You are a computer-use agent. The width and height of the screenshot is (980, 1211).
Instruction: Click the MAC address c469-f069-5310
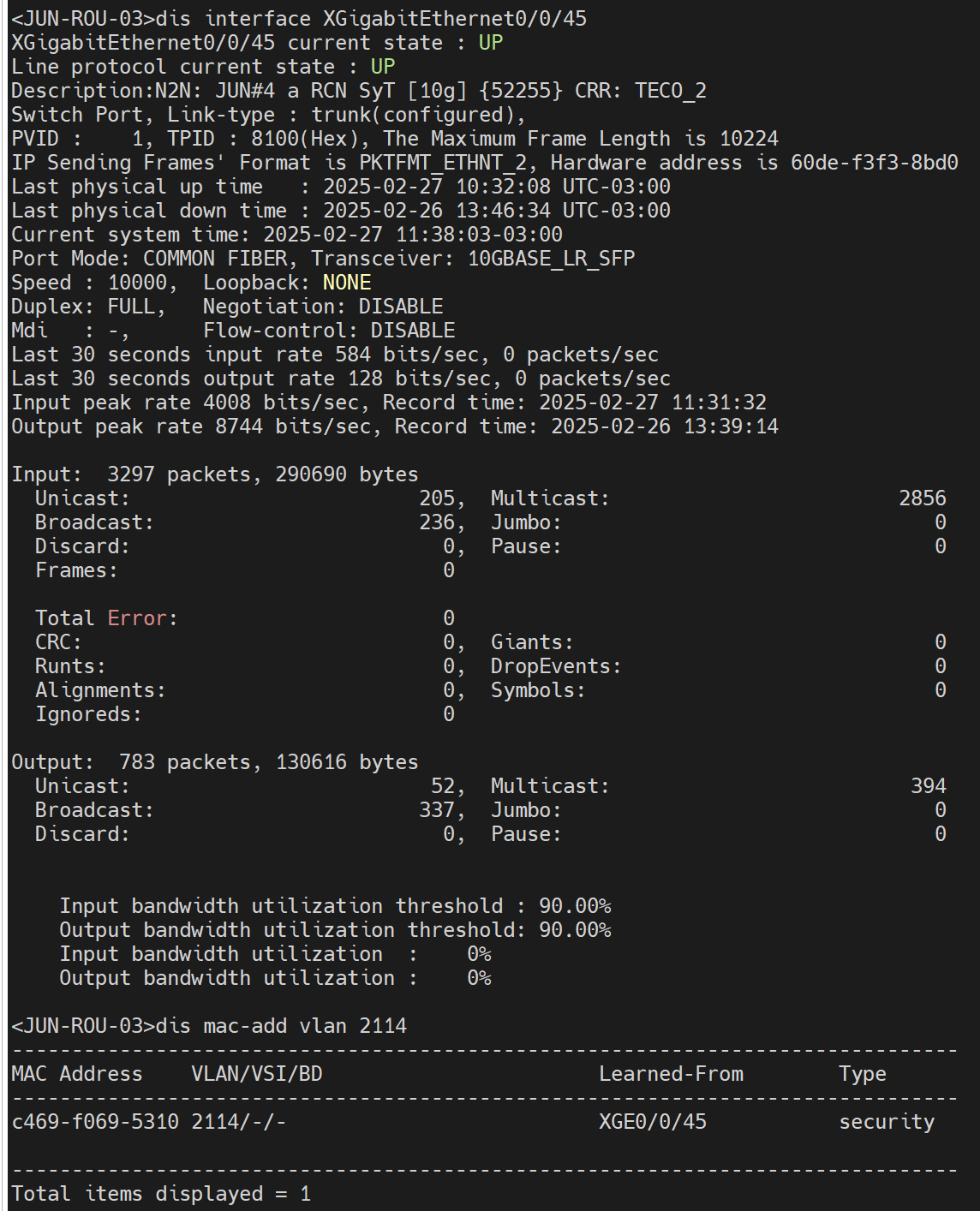[94, 1122]
